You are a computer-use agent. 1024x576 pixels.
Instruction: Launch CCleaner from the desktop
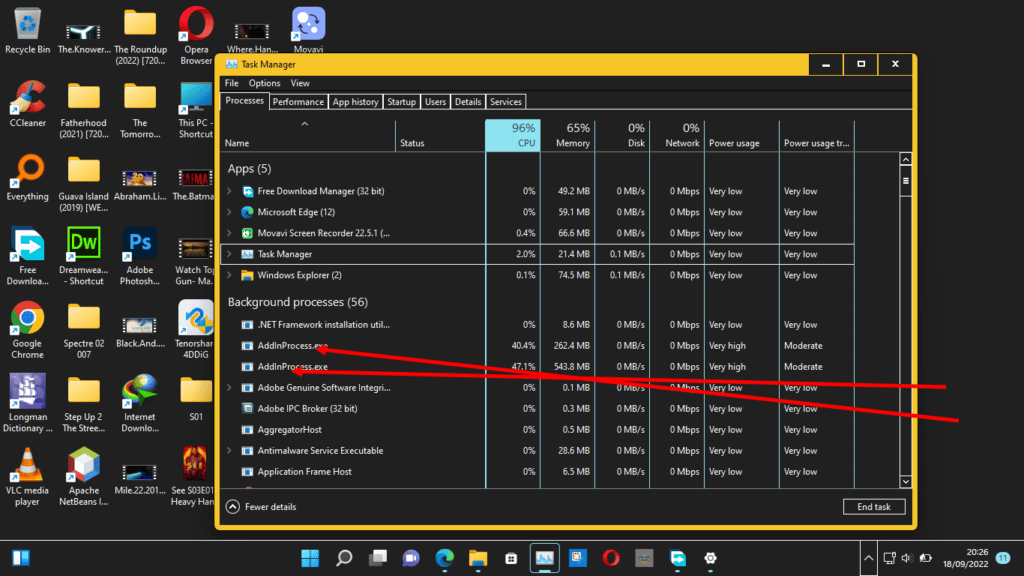27,104
